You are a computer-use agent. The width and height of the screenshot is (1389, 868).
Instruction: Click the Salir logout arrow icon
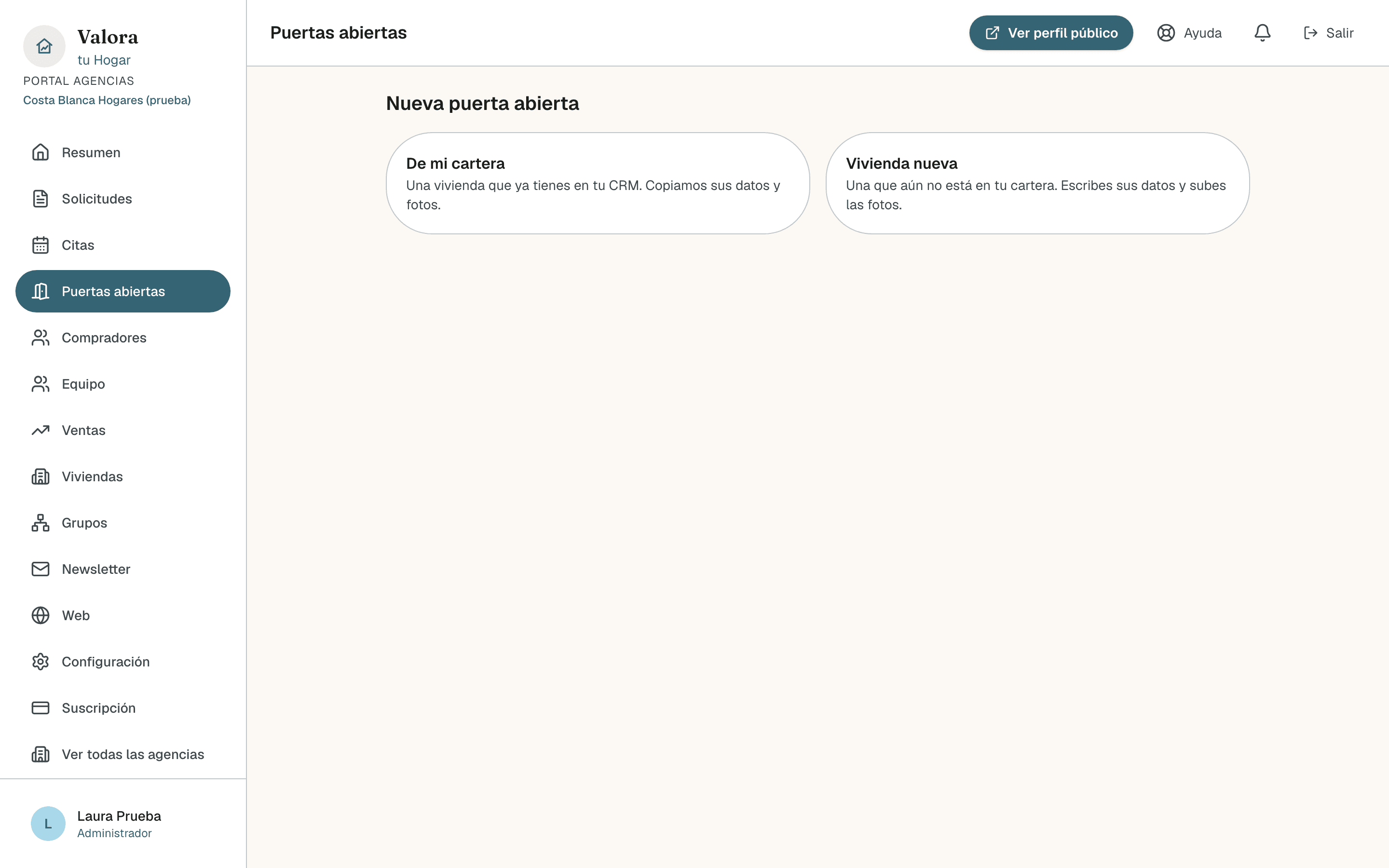tap(1310, 33)
